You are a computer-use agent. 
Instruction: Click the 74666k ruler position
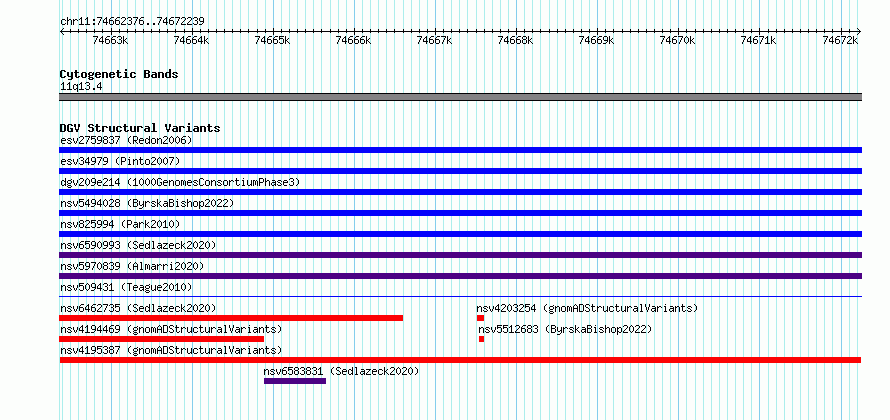click(354, 40)
